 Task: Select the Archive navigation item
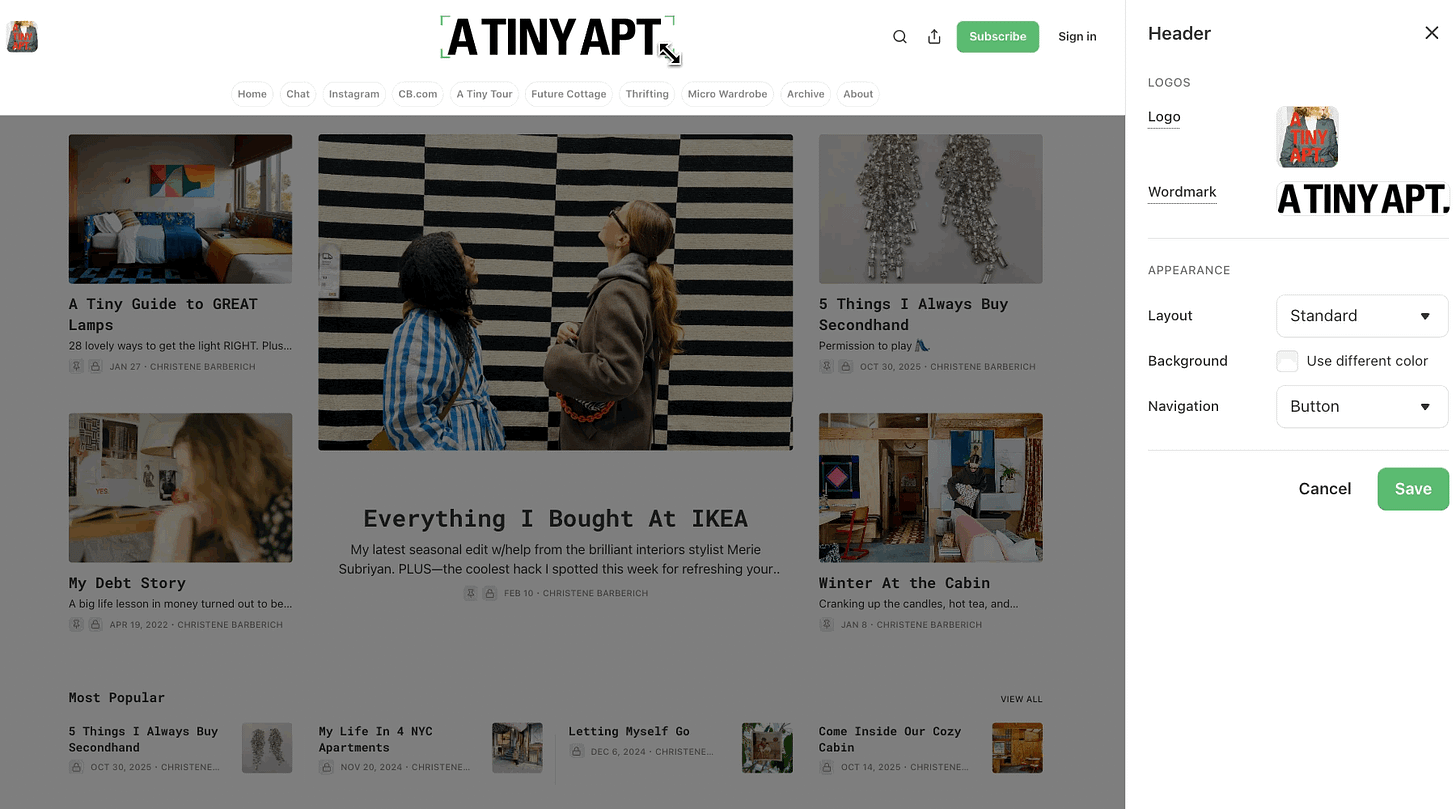click(805, 94)
